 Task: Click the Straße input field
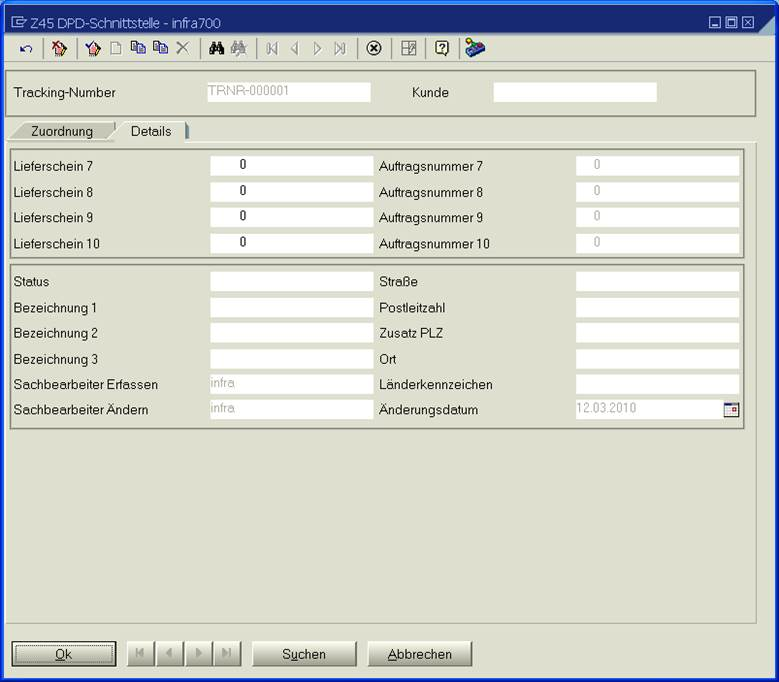(x=657, y=282)
